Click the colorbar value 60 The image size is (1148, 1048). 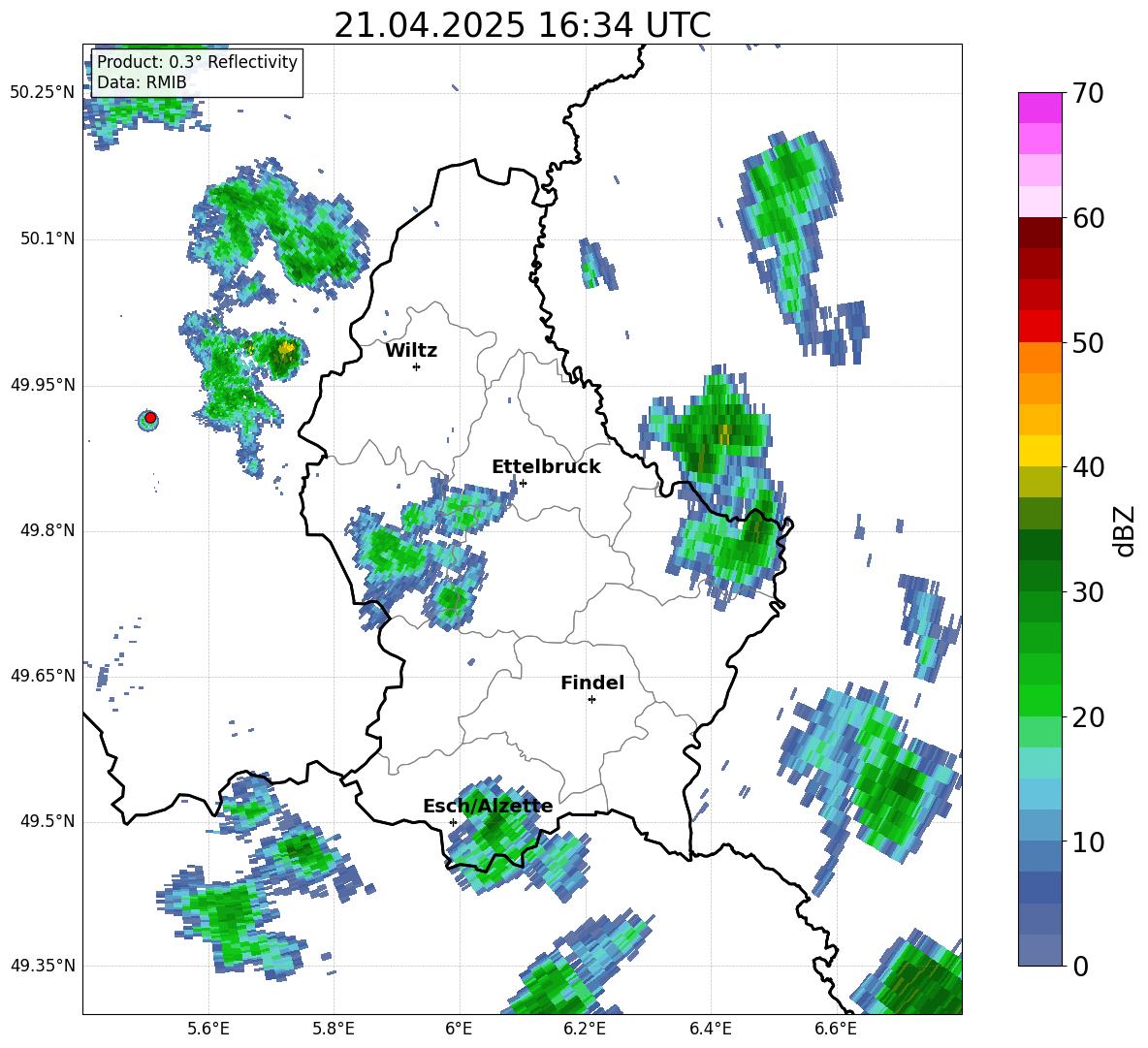click(x=1088, y=218)
